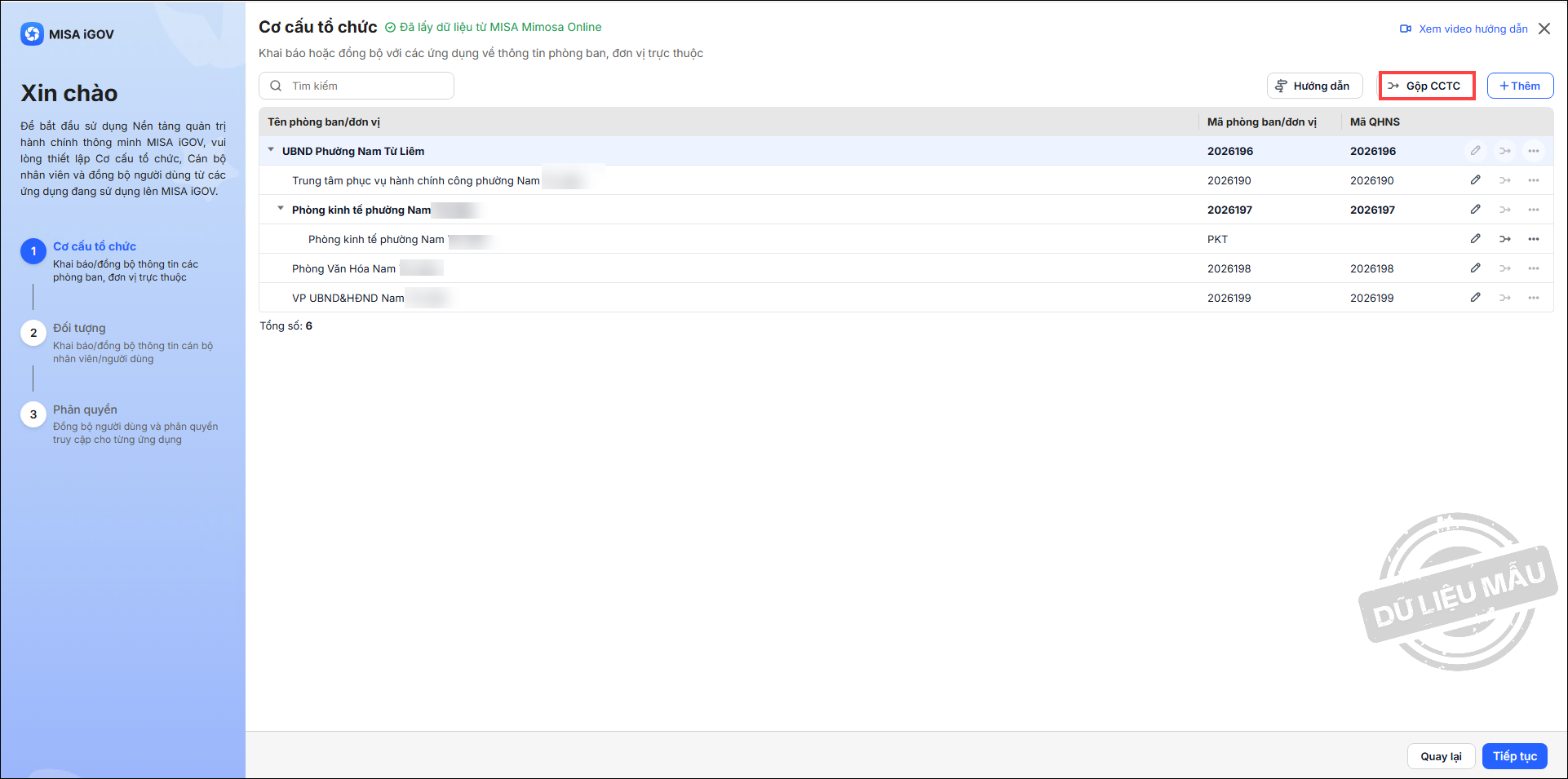Viewport: 1568px width, 779px height.
Task: Click the Mã phòng ban/đơn vị column header
Action: pyautogui.click(x=1262, y=122)
